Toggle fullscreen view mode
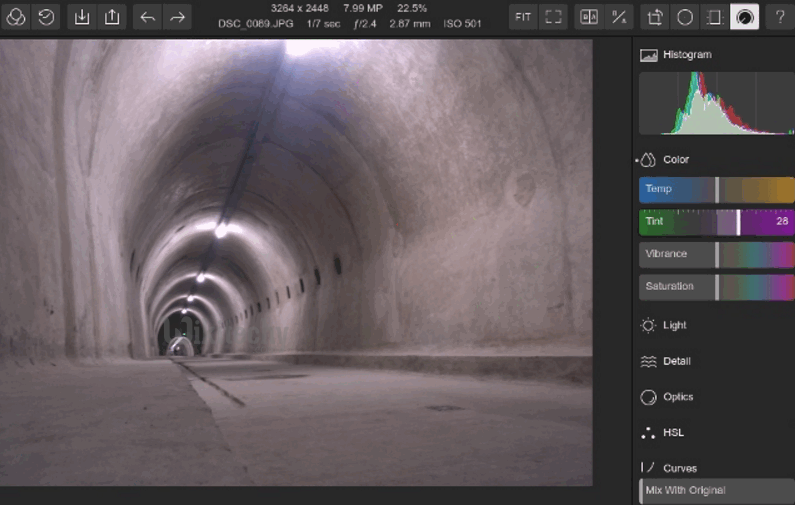 pyautogui.click(x=552, y=17)
